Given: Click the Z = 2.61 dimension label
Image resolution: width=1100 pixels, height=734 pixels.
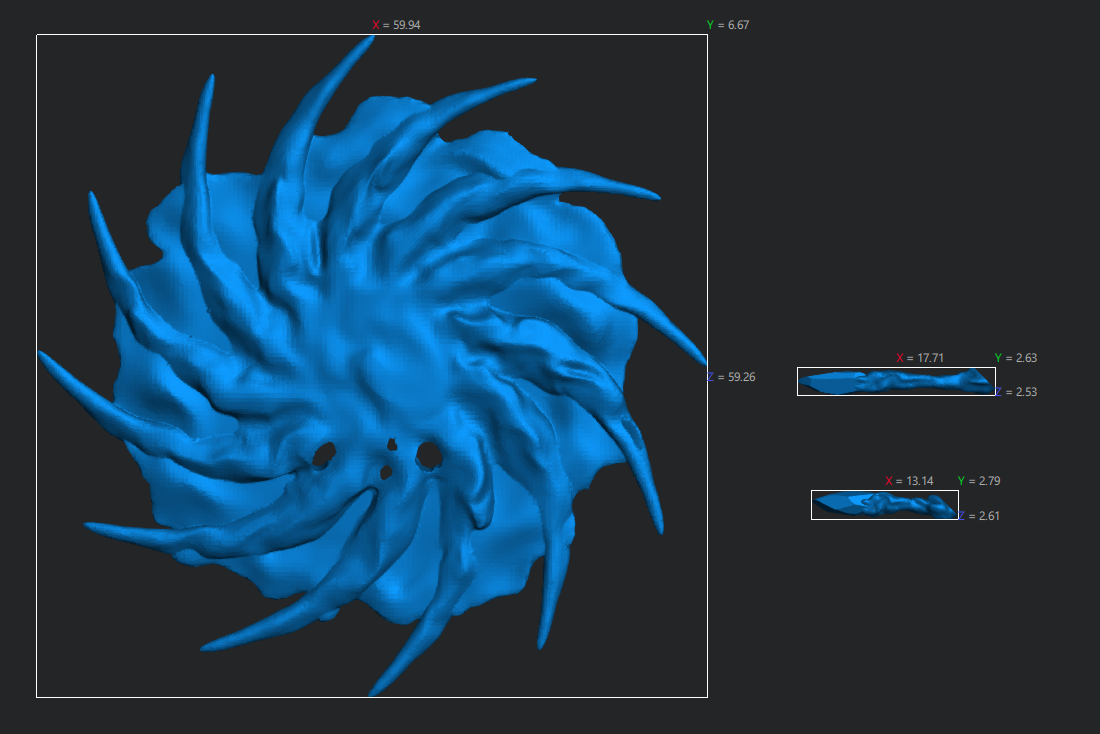Looking at the screenshot, I should pyautogui.click(x=983, y=516).
